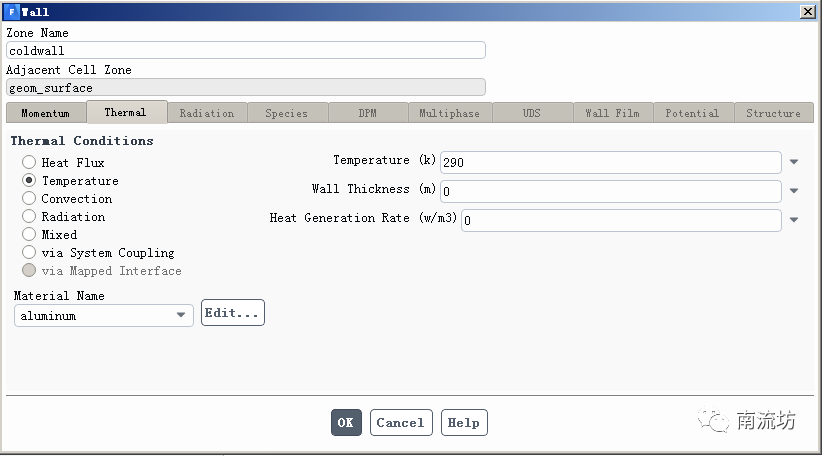822x456 pixels.
Task: Click the Fluent icon in title bar
Action: tap(11, 12)
